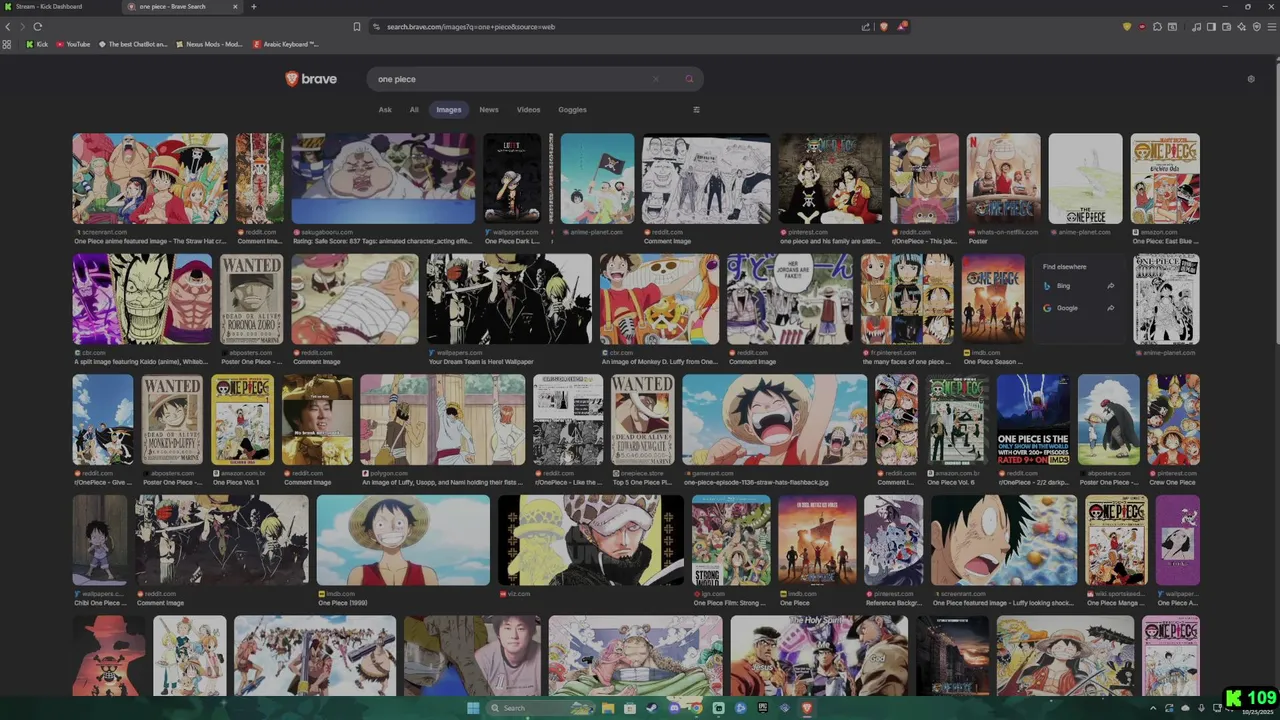Click the Brave logo on search page
Image resolution: width=1280 pixels, height=720 pixels.
point(311,79)
